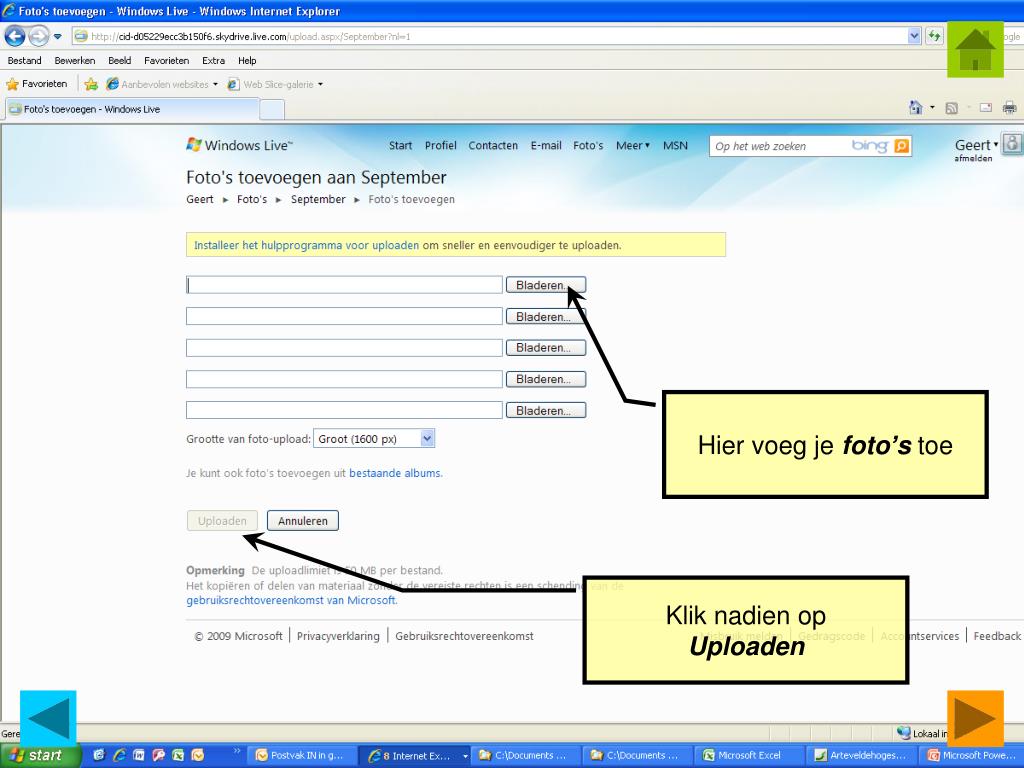Open the Bestand menu
This screenshot has height=768, width=1024.
coord(24,61)
